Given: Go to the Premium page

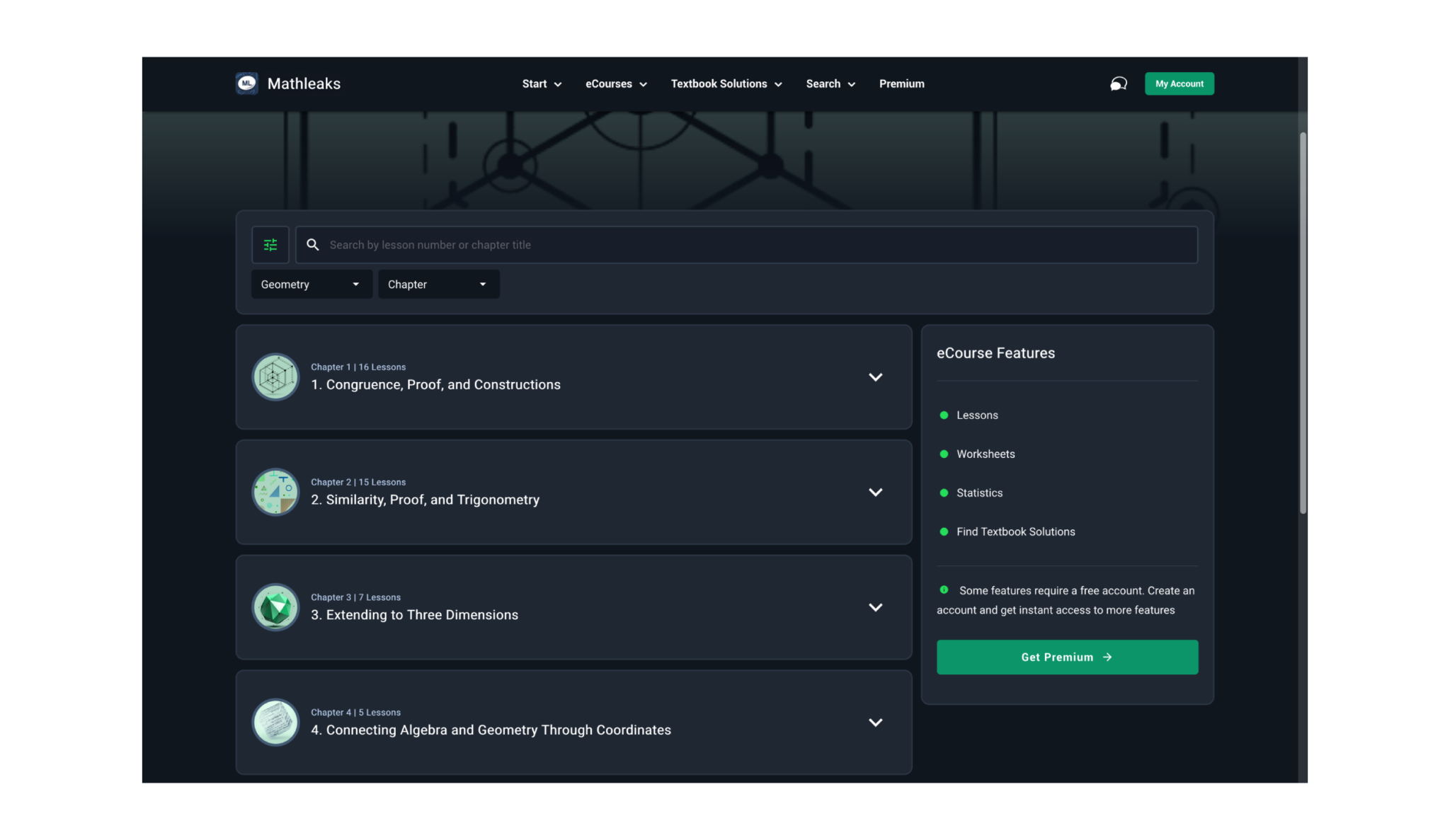Looking at the screenshot, I should [x=901, y=84].
